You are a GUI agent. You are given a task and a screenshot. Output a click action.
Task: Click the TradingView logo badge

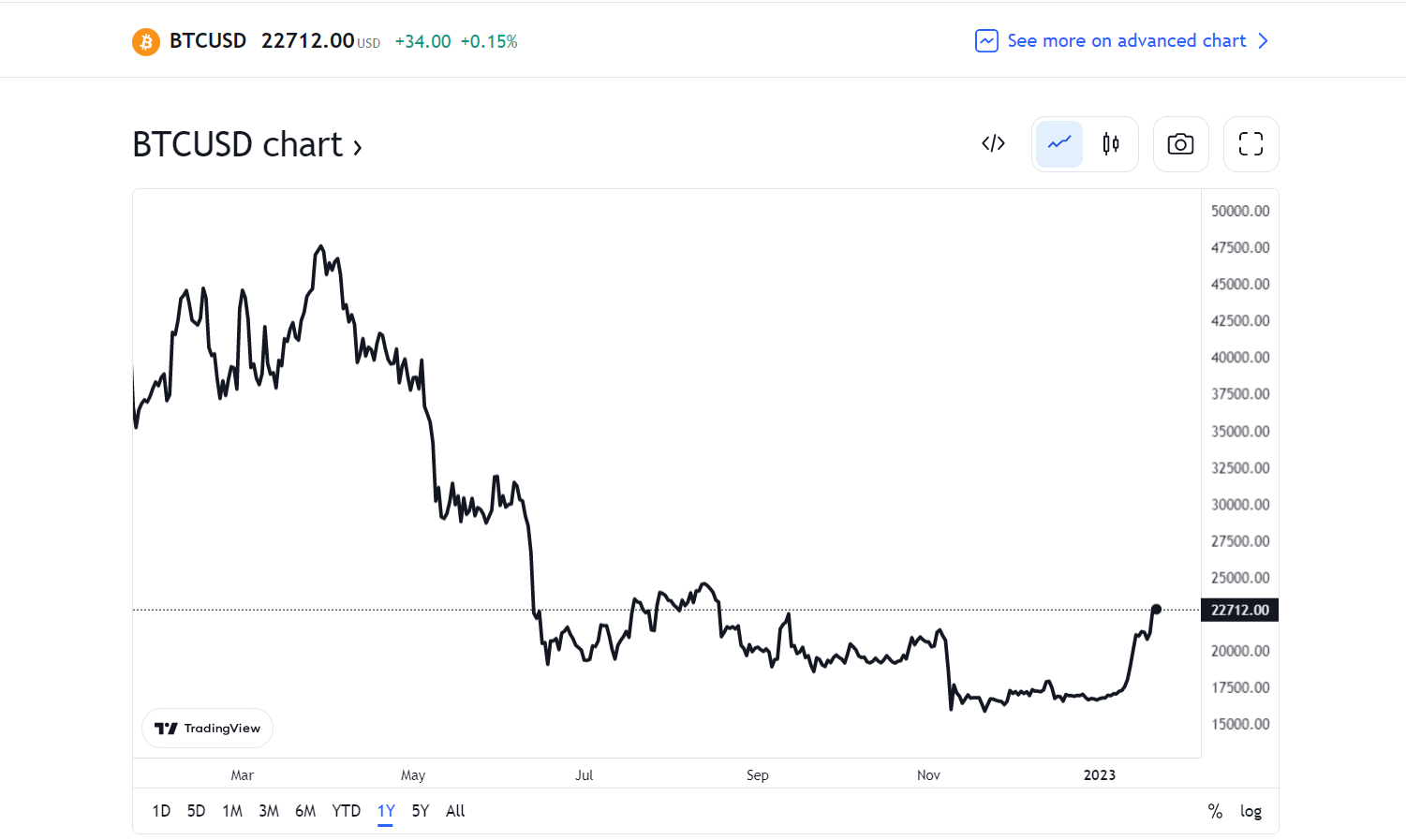pyautogui.click(x=207, y=728)
